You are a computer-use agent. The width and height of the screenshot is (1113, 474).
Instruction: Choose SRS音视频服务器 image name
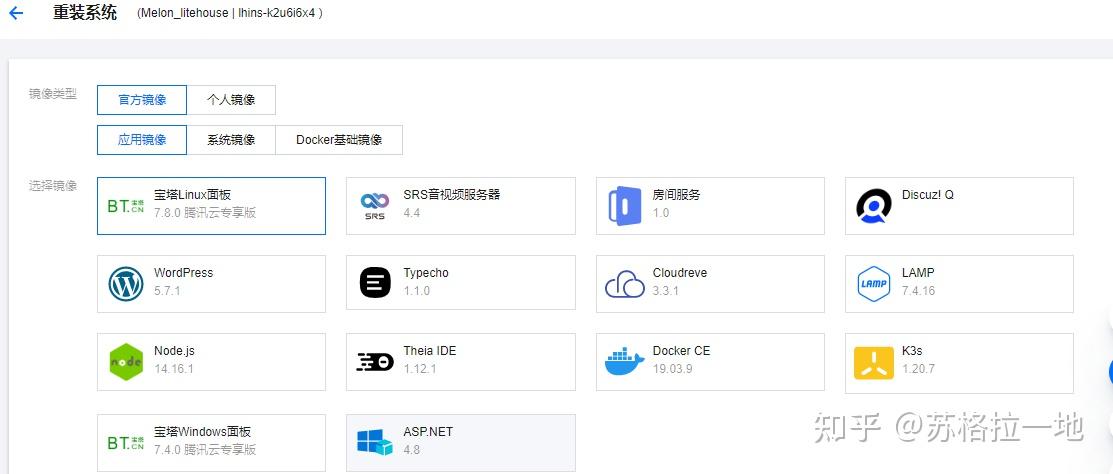(x=452, y=194)
